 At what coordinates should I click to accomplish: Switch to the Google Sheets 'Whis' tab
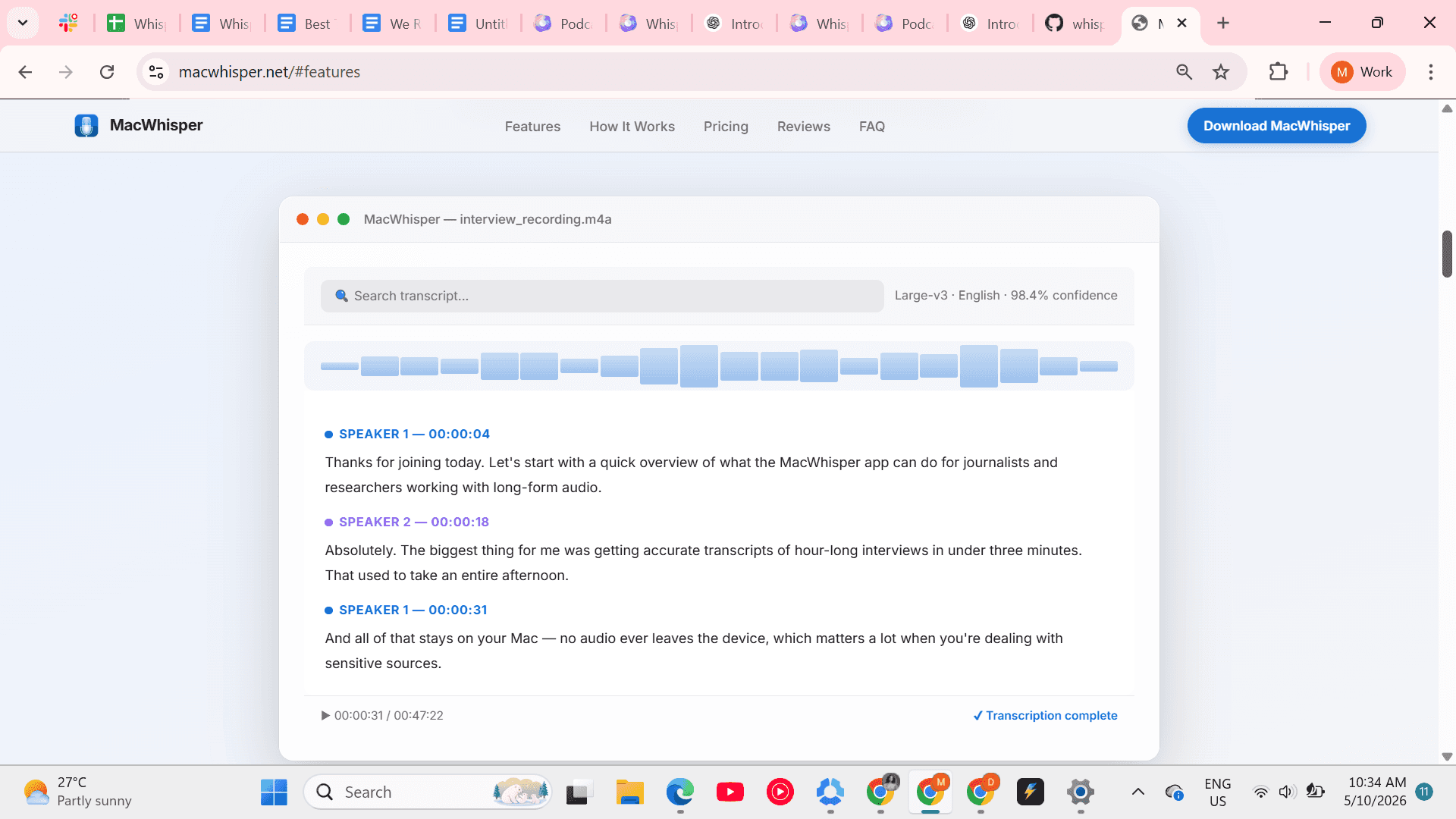136,23
